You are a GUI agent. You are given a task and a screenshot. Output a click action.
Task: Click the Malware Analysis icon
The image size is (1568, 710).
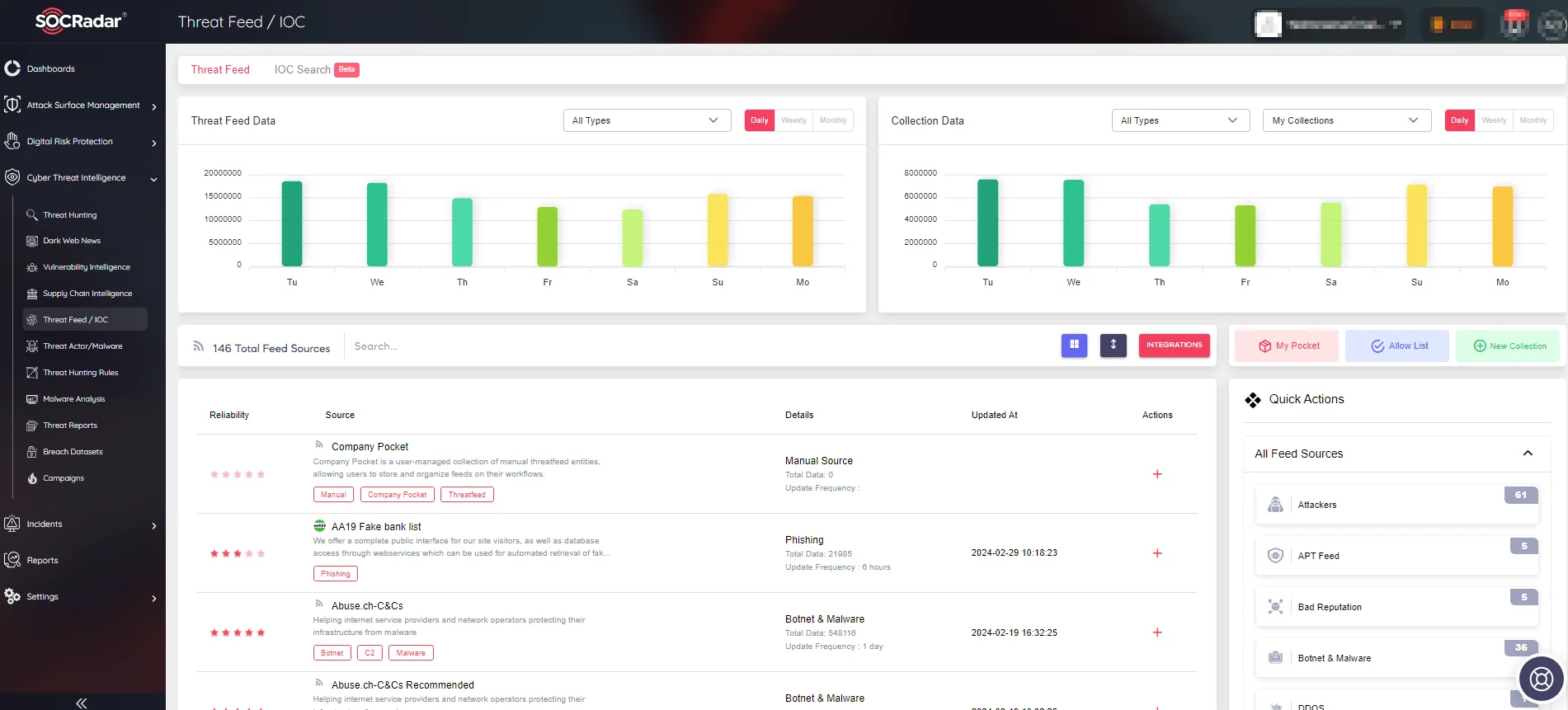tap(32, 399)
